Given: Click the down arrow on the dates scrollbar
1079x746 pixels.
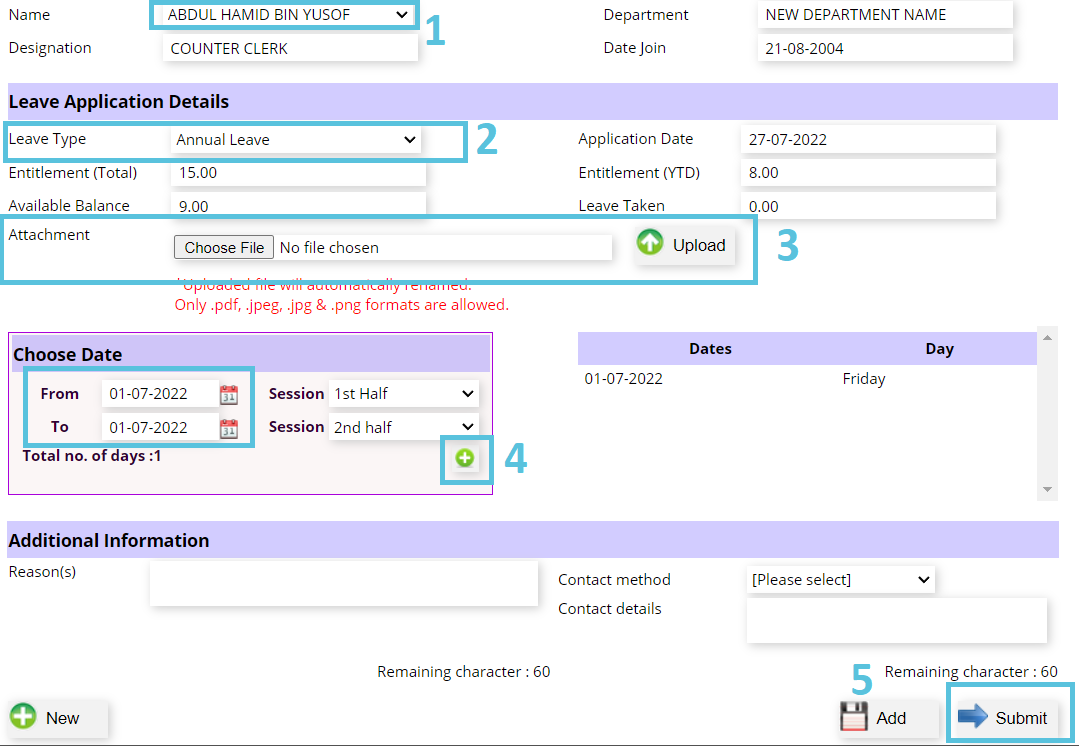Looking at the screenshot, I should pyautogui.click(x=1047, y=489).
